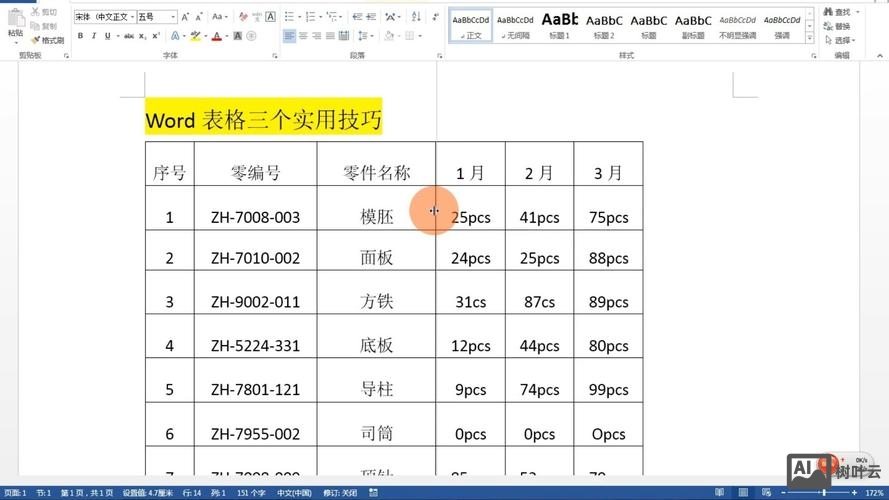Viewport: 889px width, 500px height.
Task: Switch to Read Mode view
Action: (719, 493)
